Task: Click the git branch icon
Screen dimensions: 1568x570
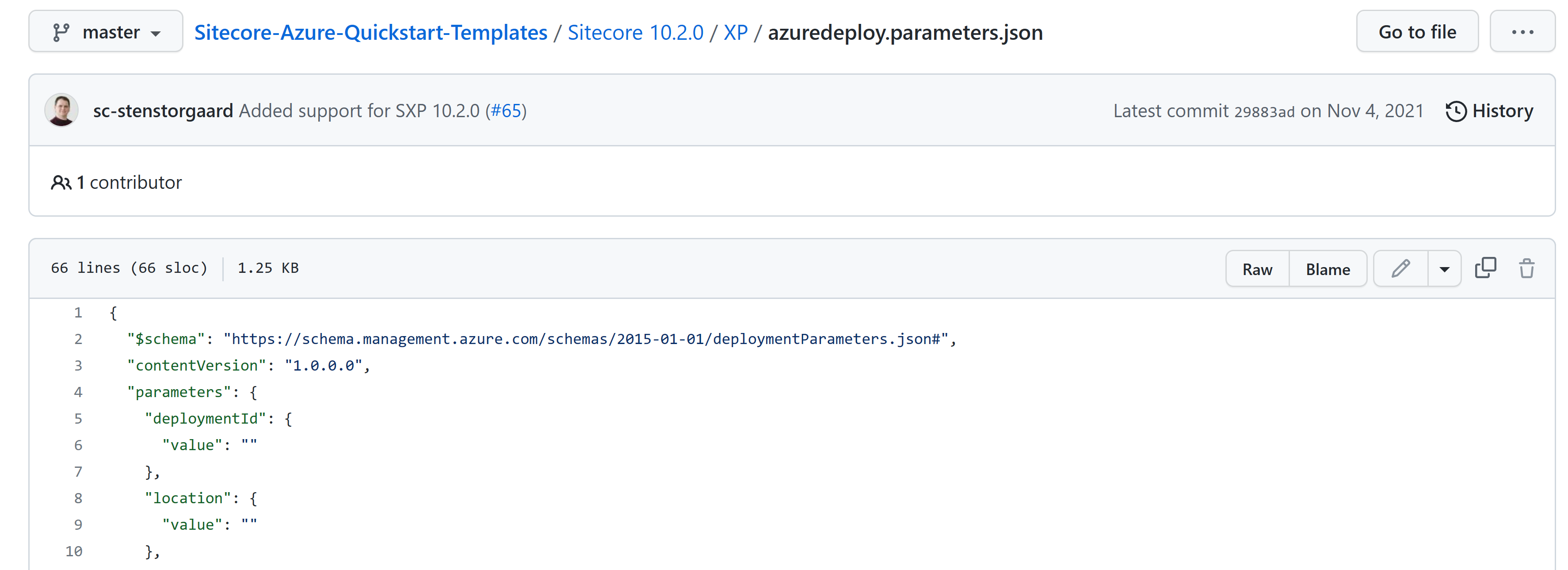Action: click(61, 32)
